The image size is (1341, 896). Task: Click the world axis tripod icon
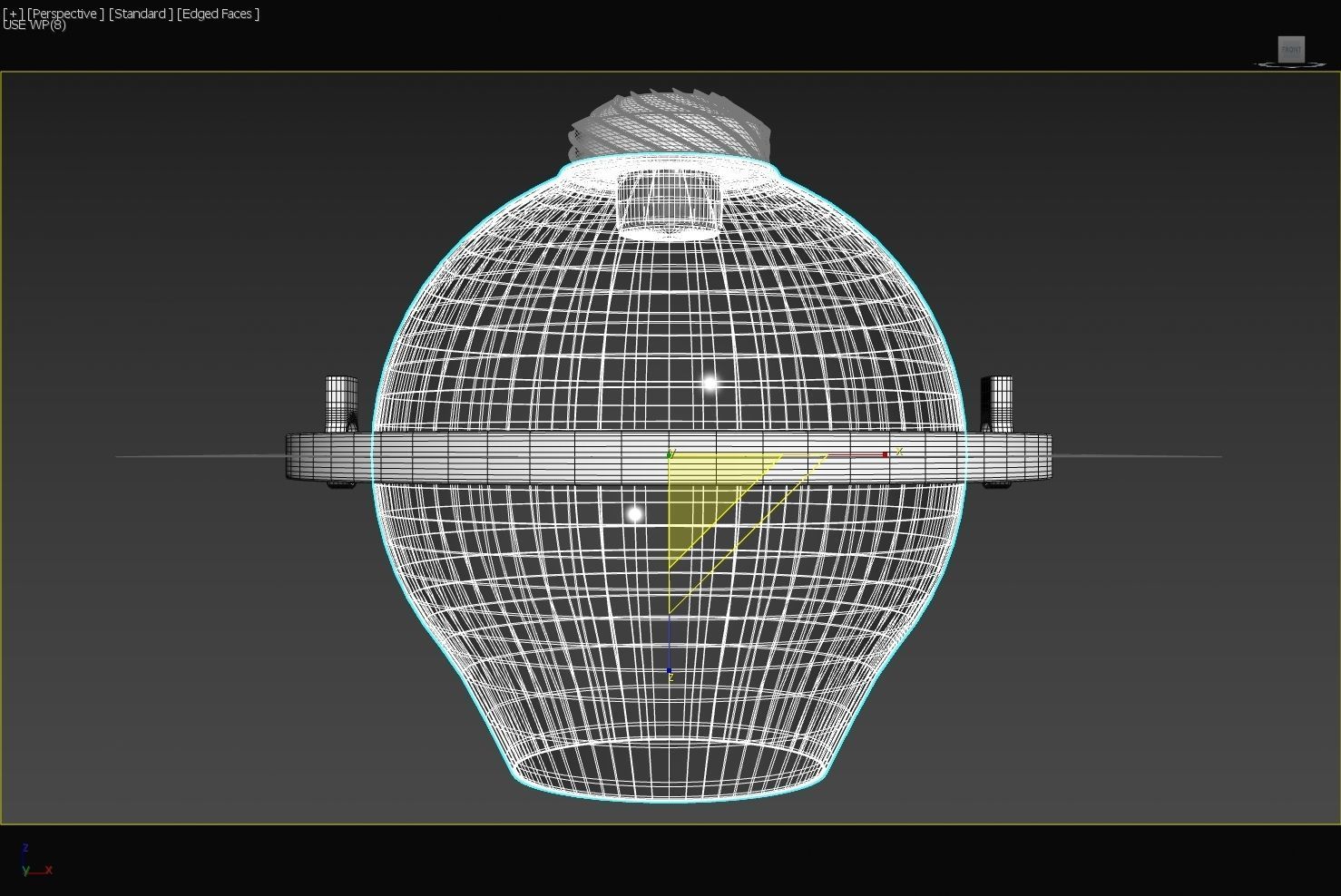click(36, 860)
